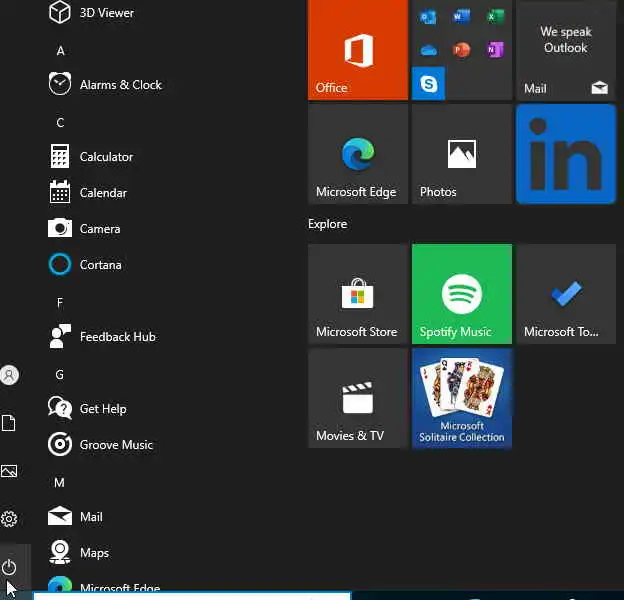Open OneDrive icon in Office folder tile

(428, 50)
